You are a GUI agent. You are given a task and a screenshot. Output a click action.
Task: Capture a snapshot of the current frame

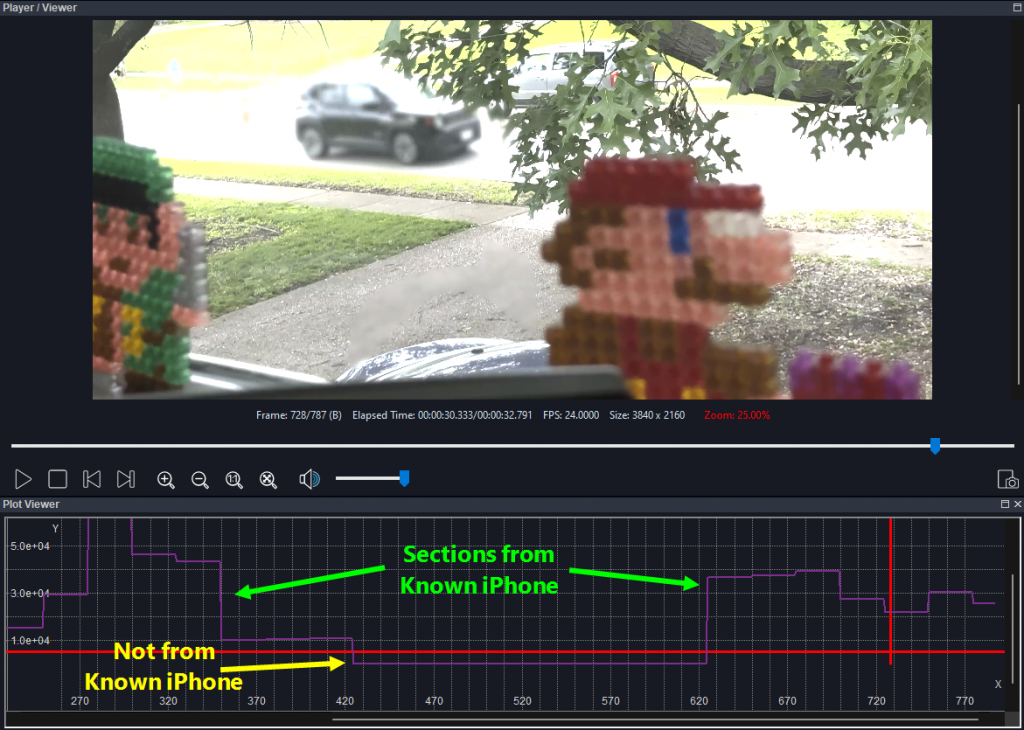[x=1008, y=480]
